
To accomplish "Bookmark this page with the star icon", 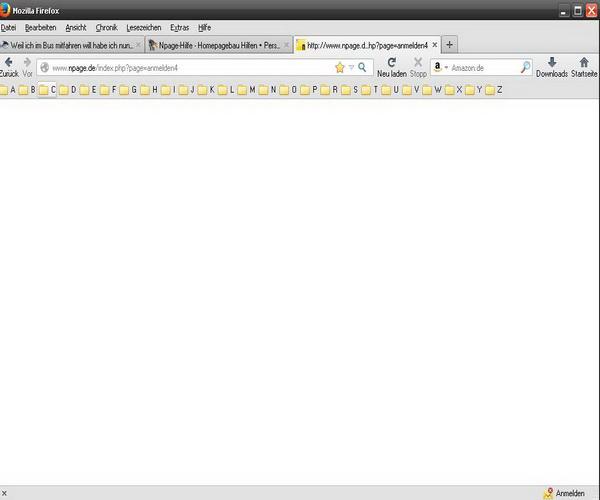I will pyautogui.click(x=339, y=67).
